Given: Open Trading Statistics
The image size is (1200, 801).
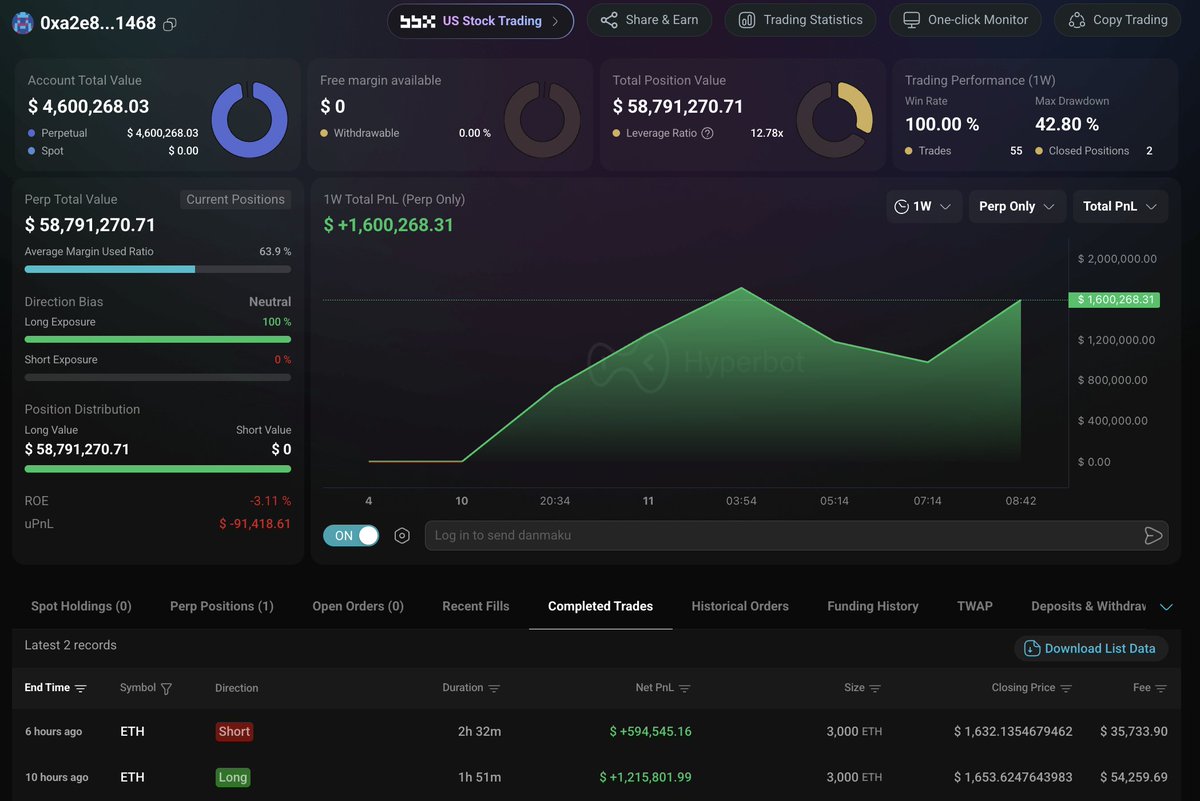Looking at the screenshot, I should pos(800,20).
